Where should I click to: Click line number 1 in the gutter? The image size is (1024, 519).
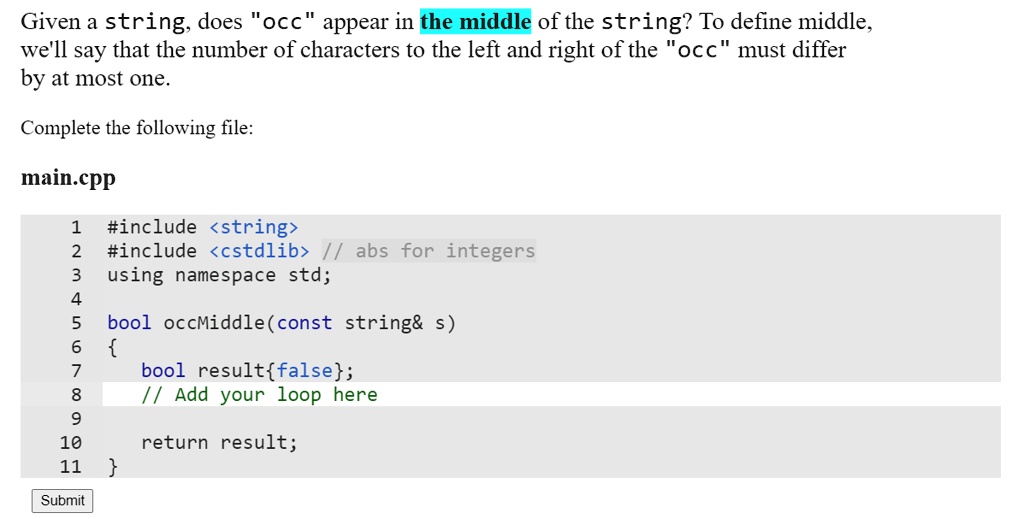[76, 227]
